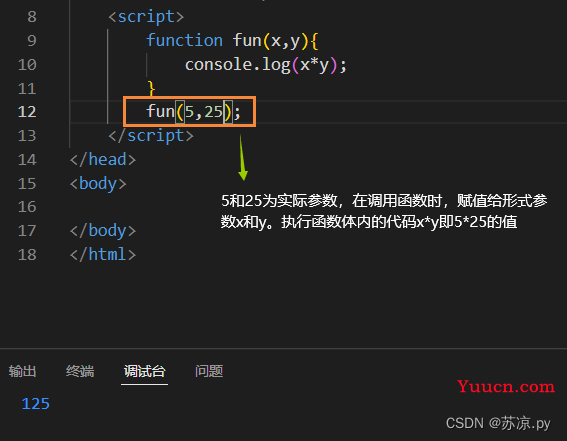This screenshot has width=567, height=441.
Task: Click the opening <script> tag
Action: coord(146,17)
